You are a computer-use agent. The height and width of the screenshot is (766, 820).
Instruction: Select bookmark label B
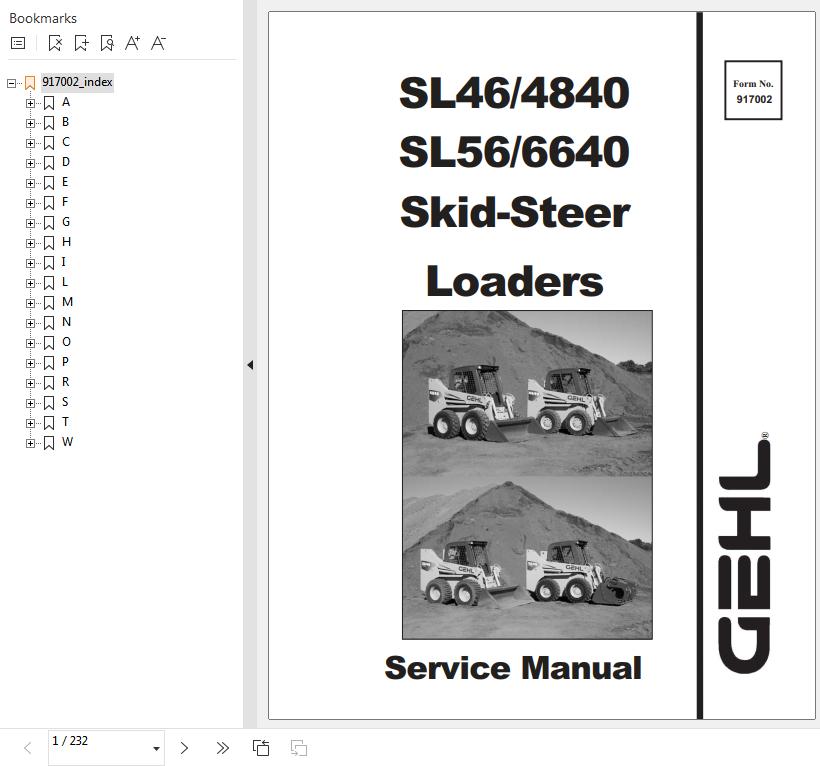65,122
